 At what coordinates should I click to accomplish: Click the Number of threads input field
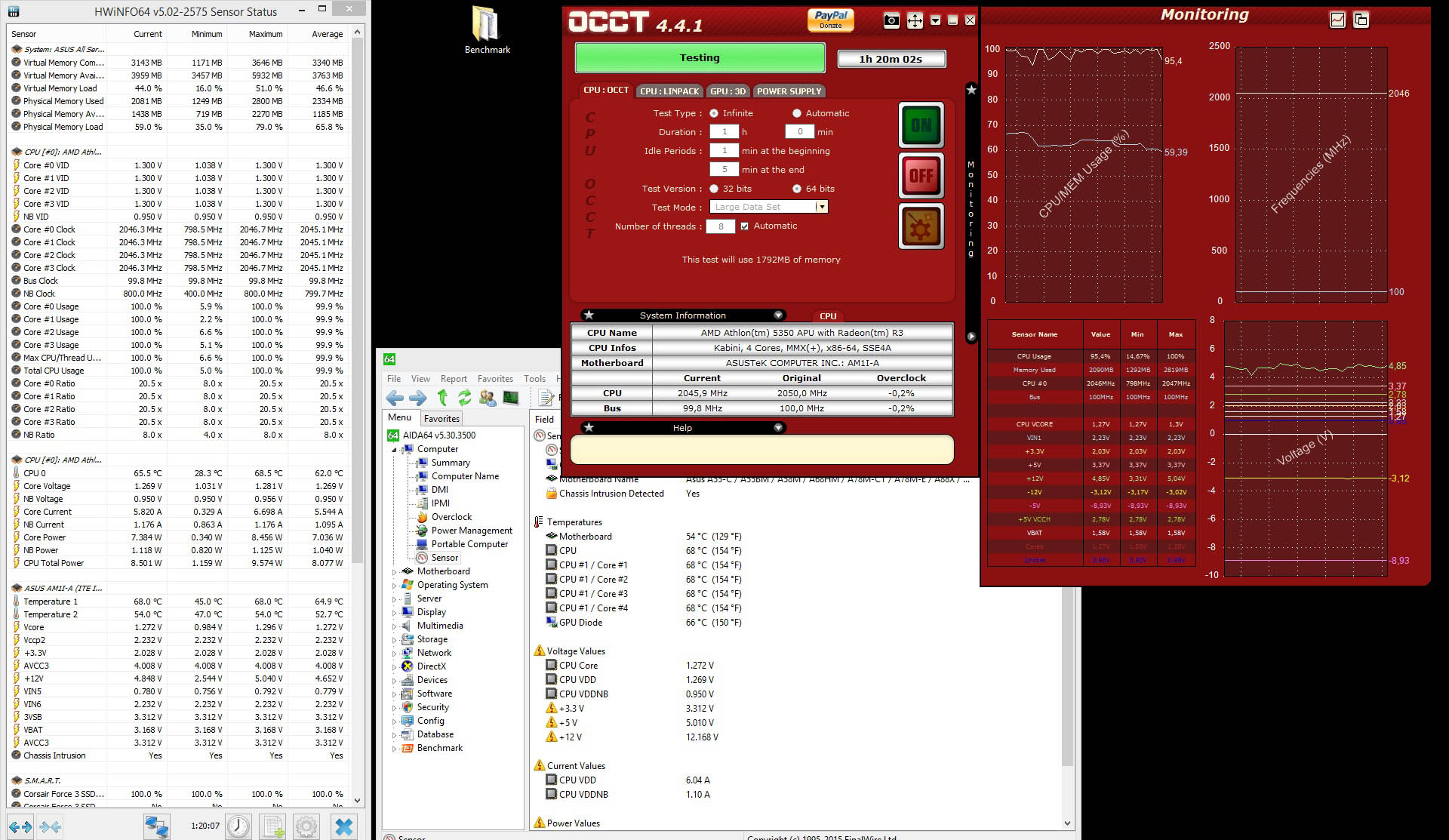(721, 226)
